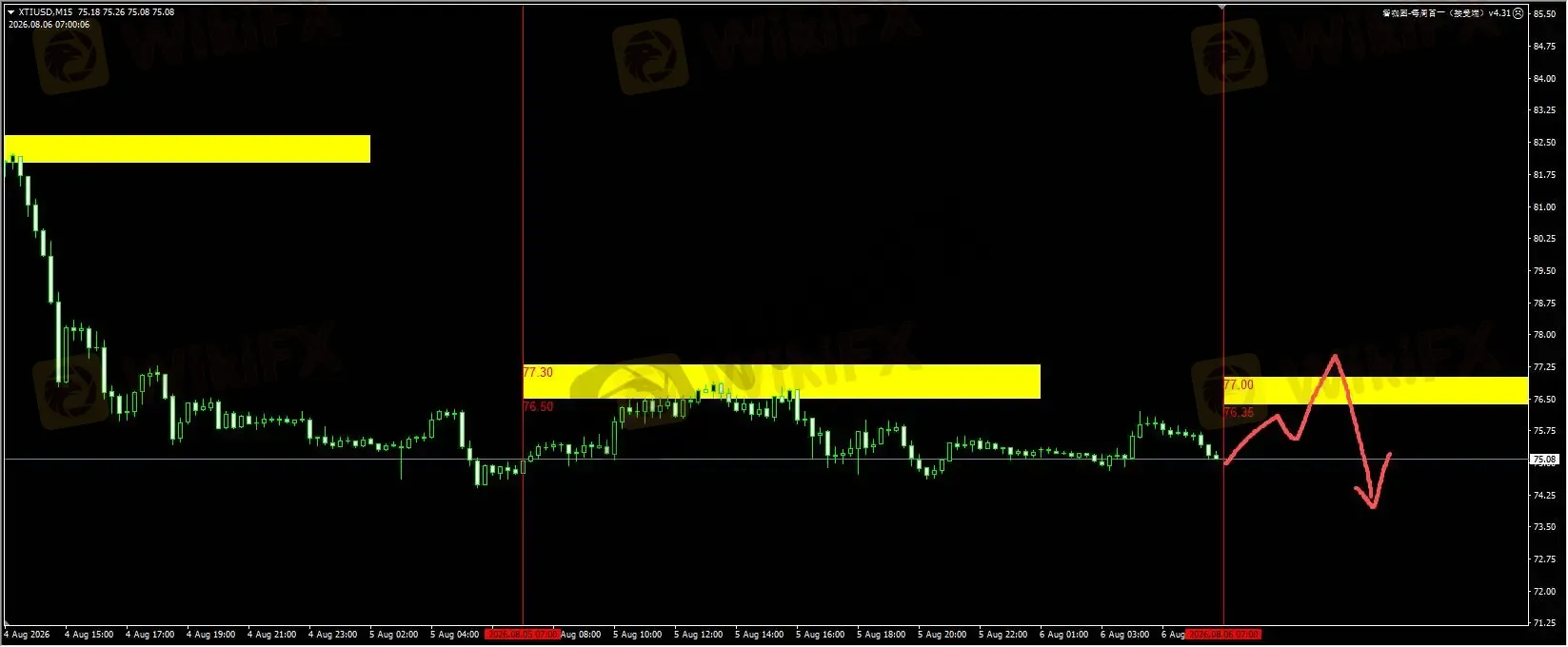Screen dimensions: 1568x647
Task: Click the 72.75 price scale value
Action: (1544, 559)
